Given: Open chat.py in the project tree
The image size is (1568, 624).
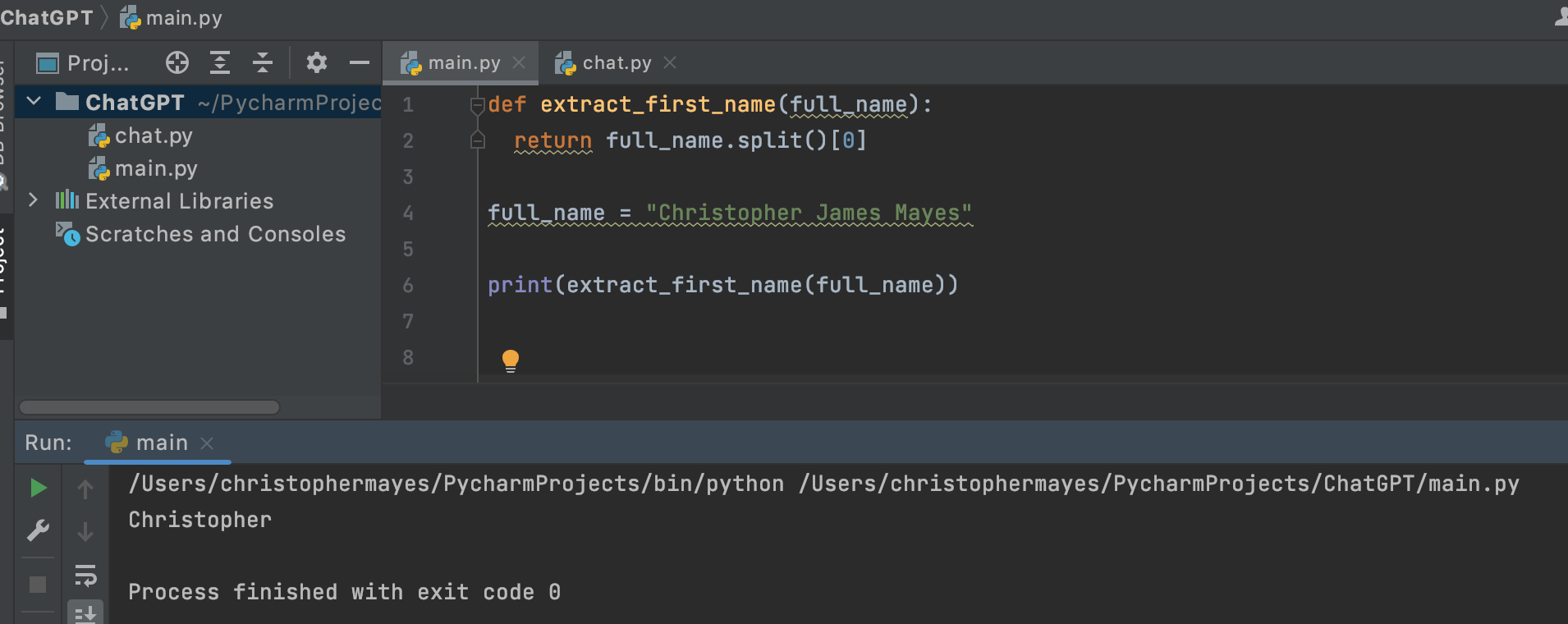Looking at the screenshot, I should point(153,136).
